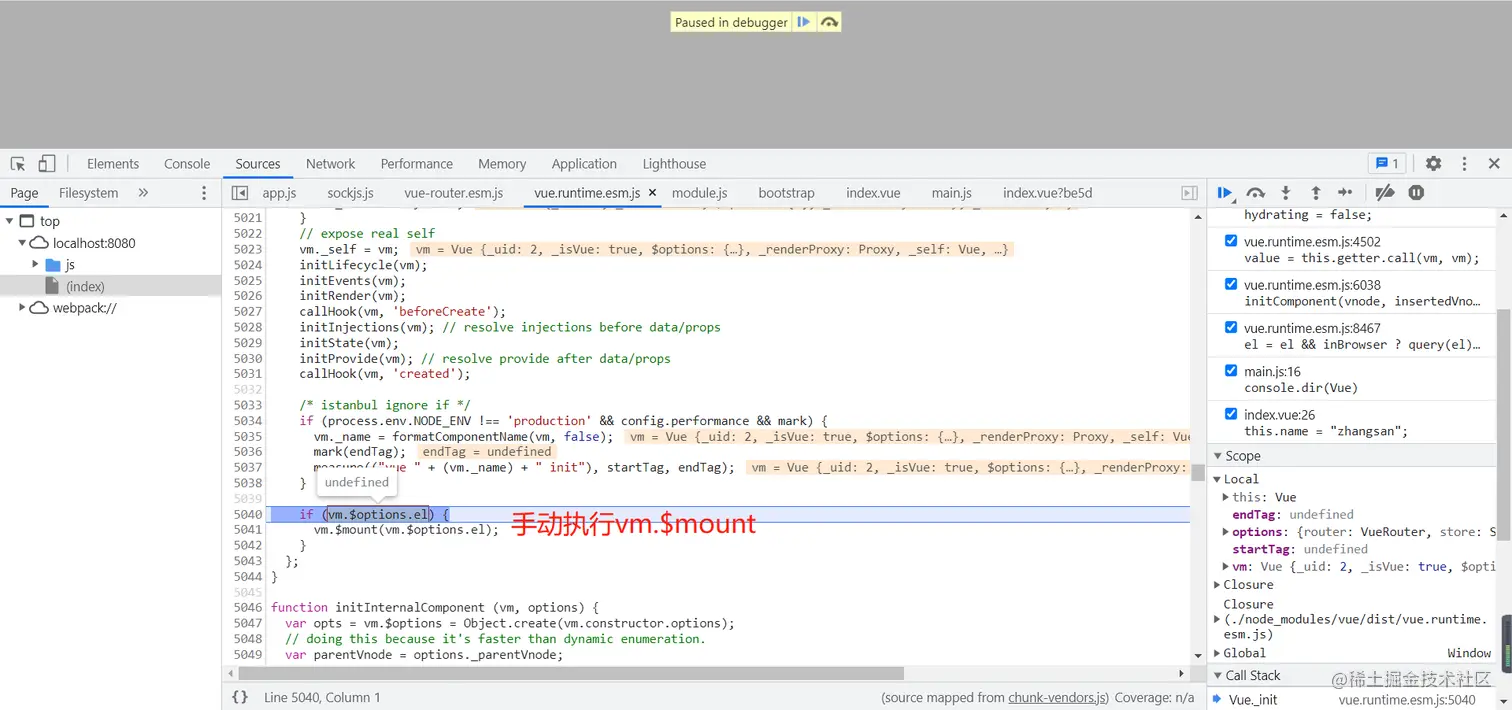The width and height of the screenshot is (1512, 710).
Task: Step into next function call
Action: (1286, 193)
